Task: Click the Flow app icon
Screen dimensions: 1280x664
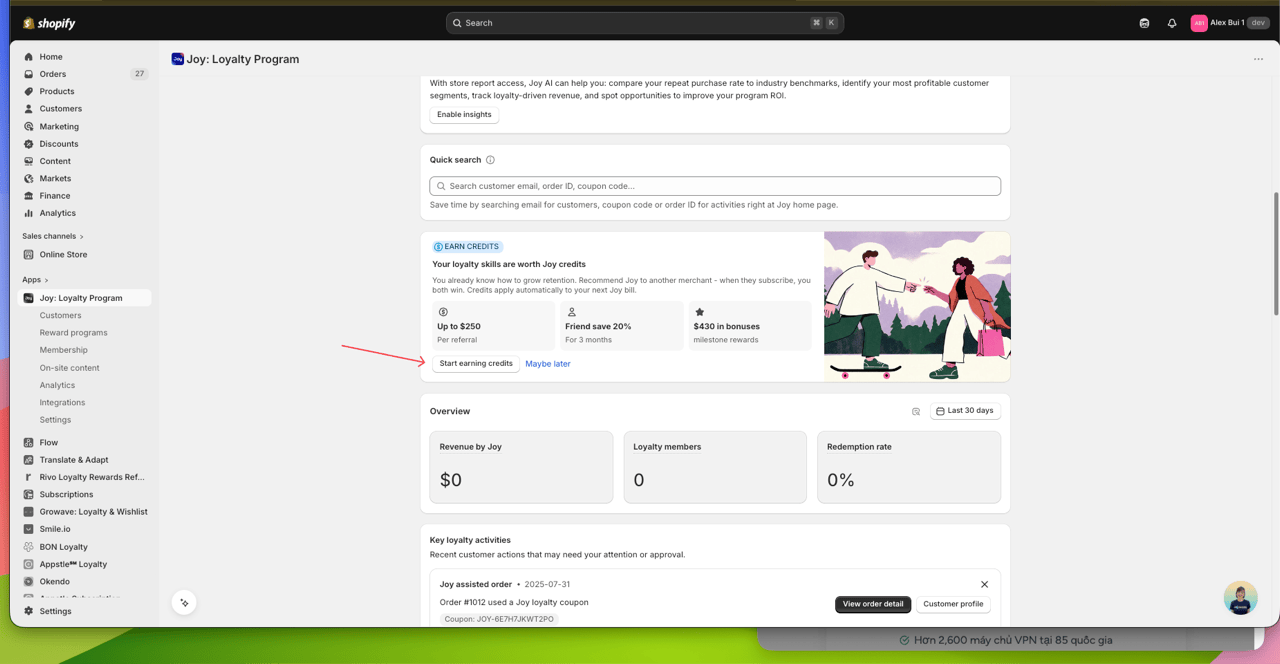Action: [x=29, y=443]
